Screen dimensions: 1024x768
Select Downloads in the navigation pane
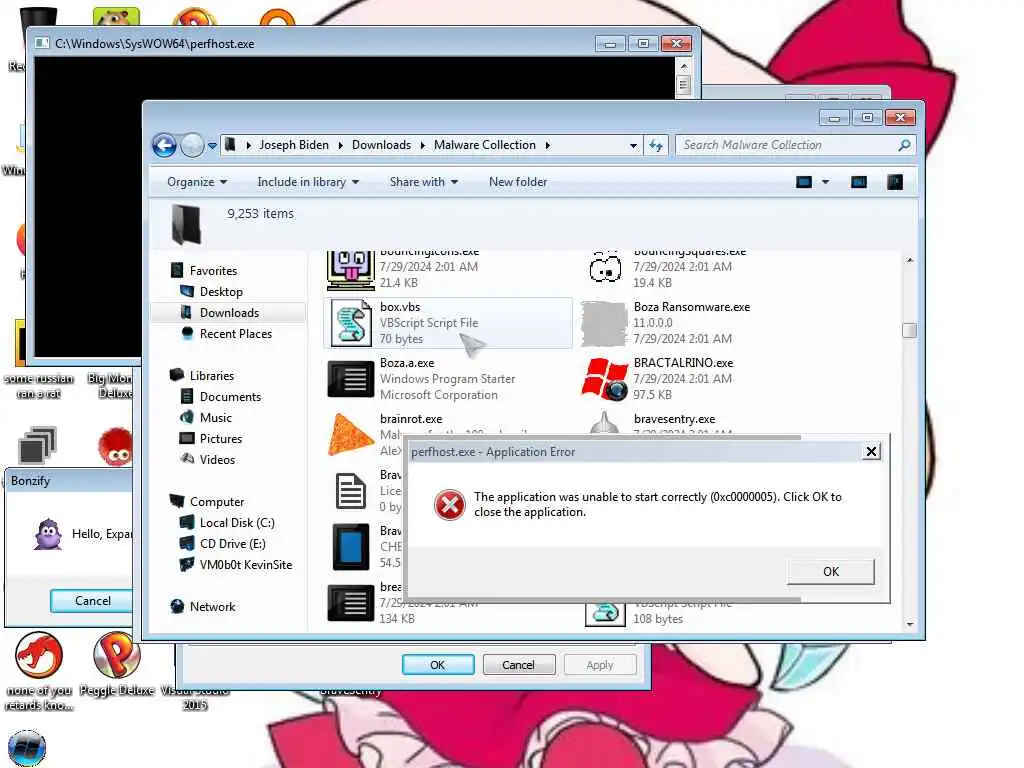pyautogui.click(x=229, y=313)
